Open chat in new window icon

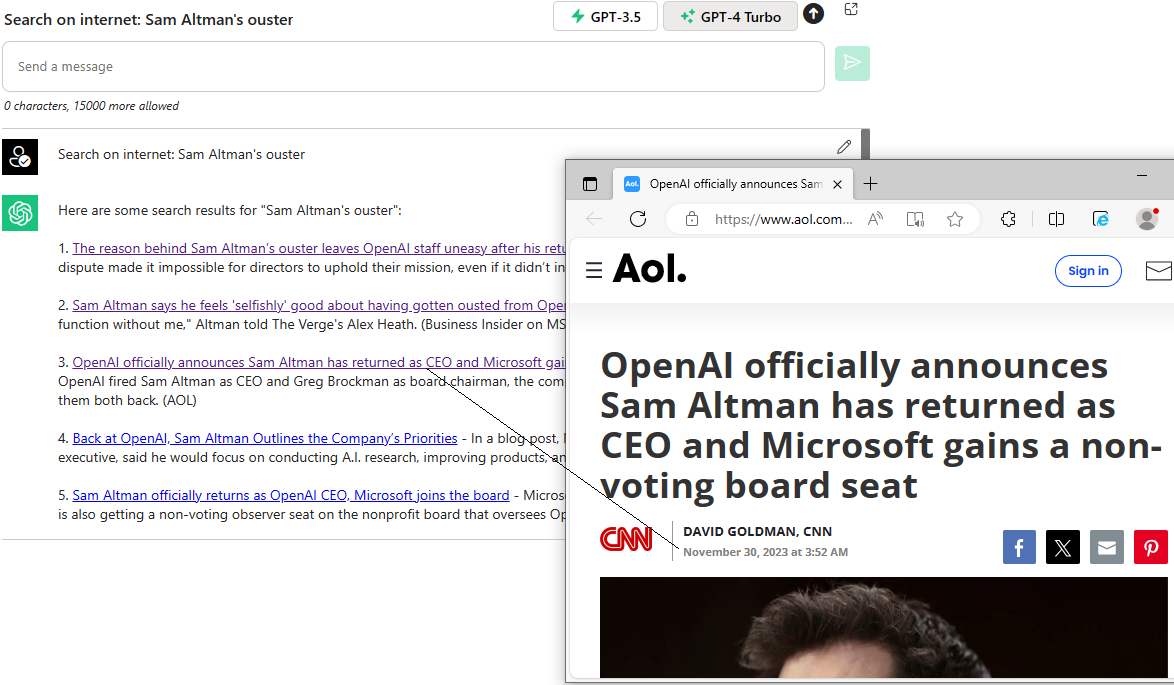[851, 9]
